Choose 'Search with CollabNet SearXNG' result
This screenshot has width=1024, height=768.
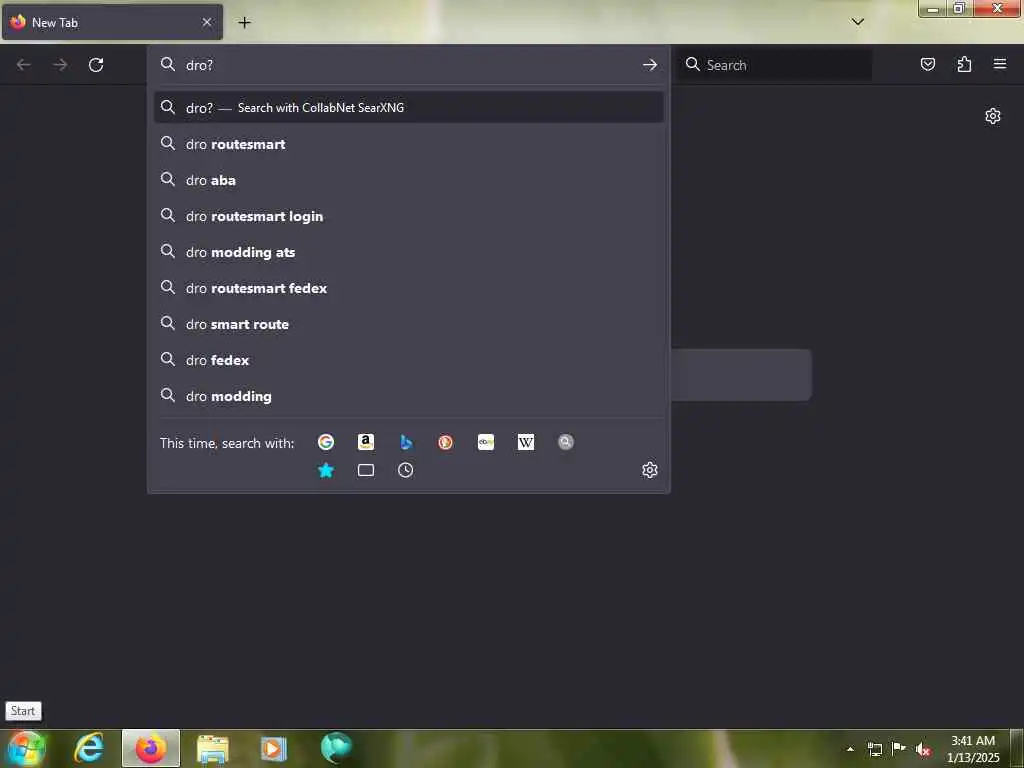click(x=409, y=108)
